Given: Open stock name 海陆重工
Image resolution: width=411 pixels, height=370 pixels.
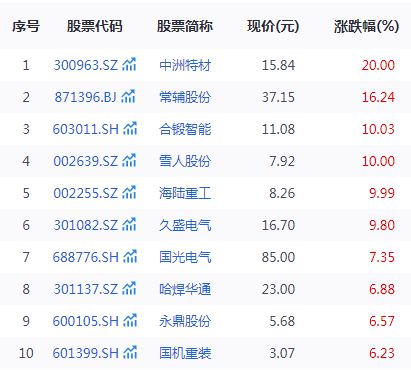Looking at the screenshot, I should point(185,193).
